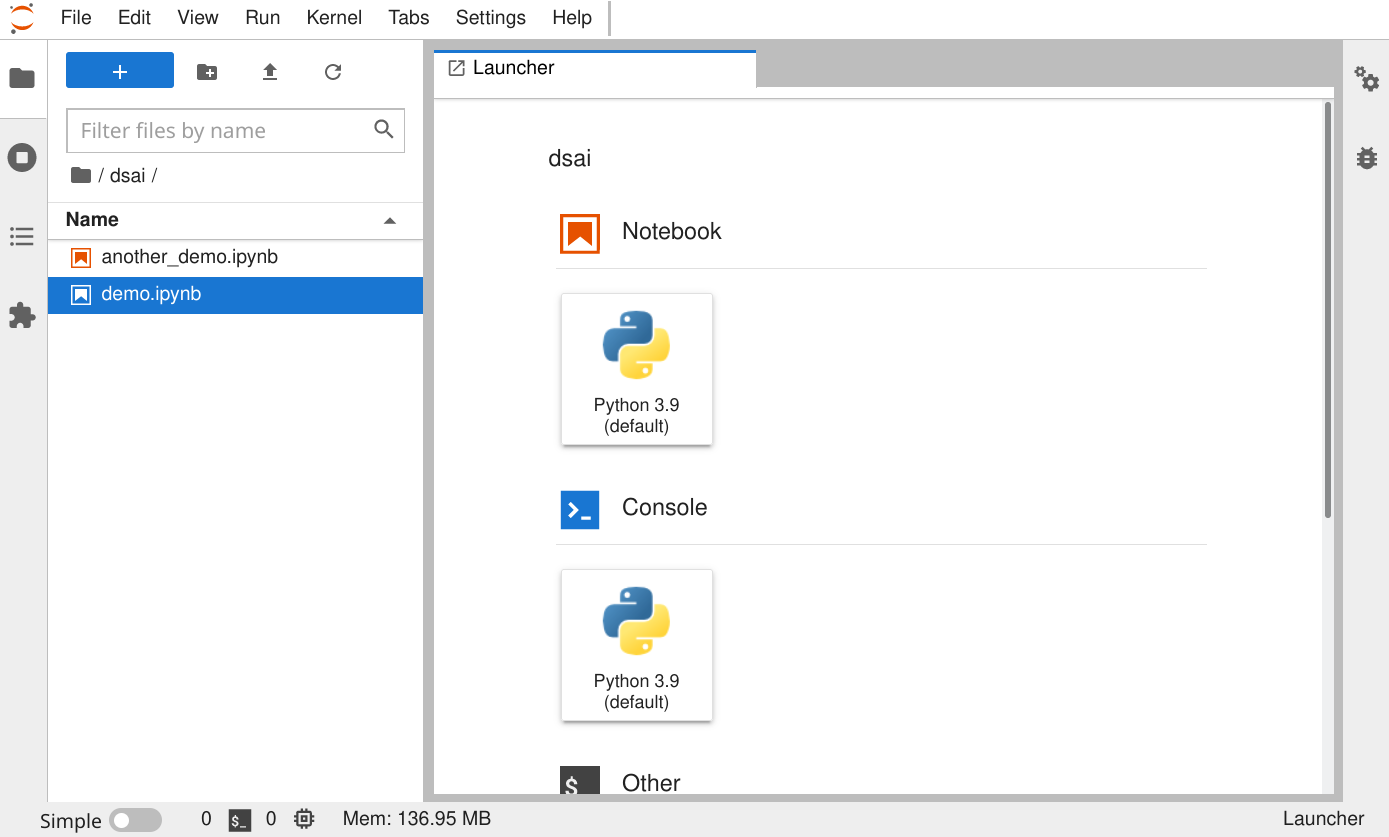Click the kernel sessions icon in status bar
The image size is (1389, 837).
(304, 818)
